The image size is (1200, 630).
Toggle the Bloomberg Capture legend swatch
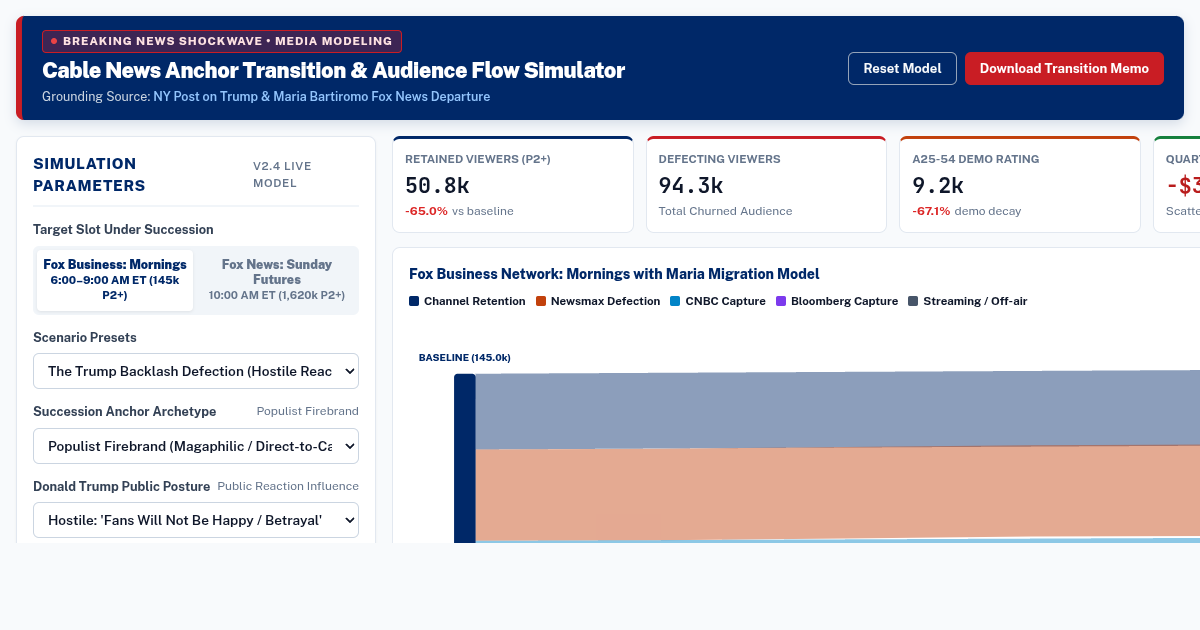(781, 301)
